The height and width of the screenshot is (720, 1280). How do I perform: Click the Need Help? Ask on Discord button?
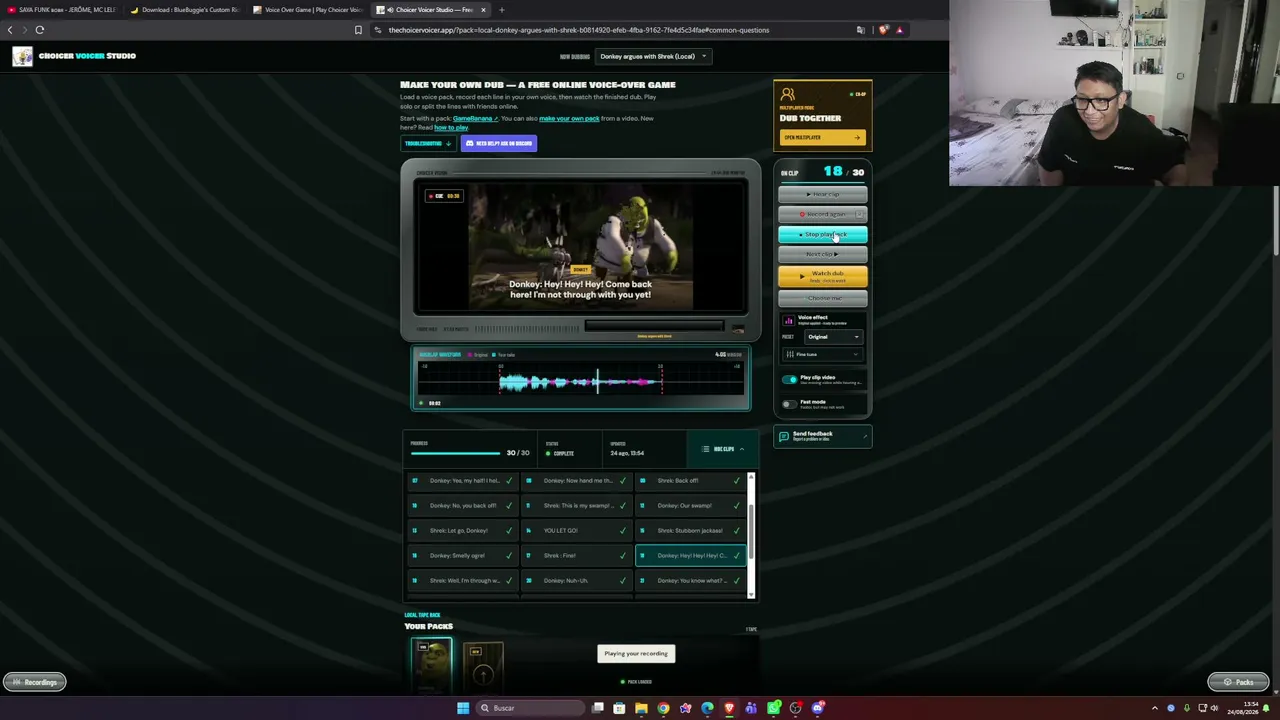(499, 144)
